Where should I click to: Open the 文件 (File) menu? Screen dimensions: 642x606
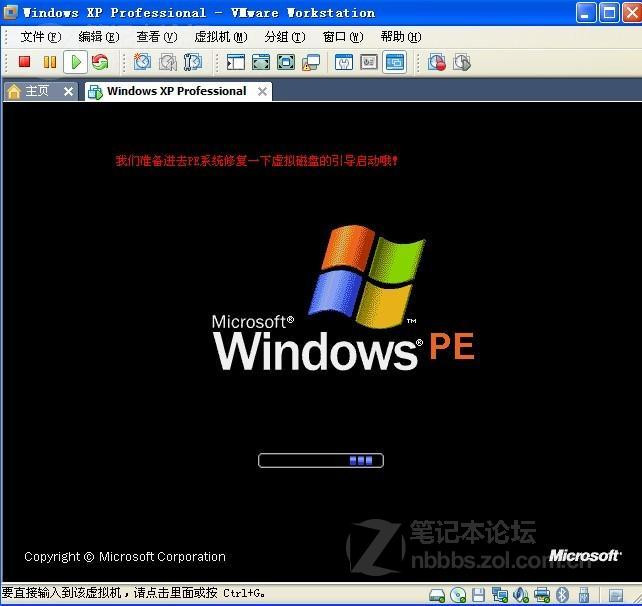40,37
